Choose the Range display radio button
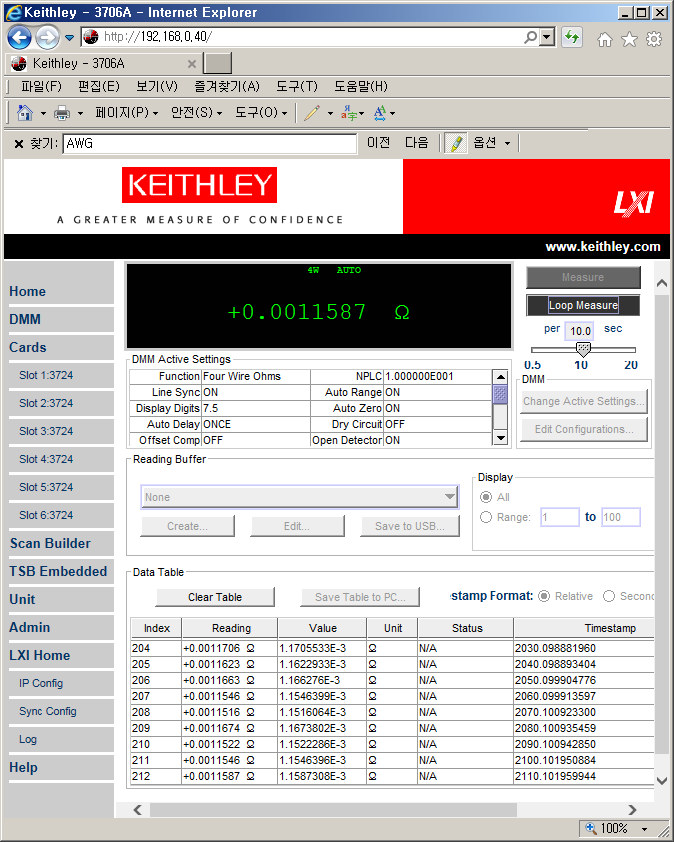The width and height of the screenshot is (674, 842). pyautogui.click(x=487, y=517)
